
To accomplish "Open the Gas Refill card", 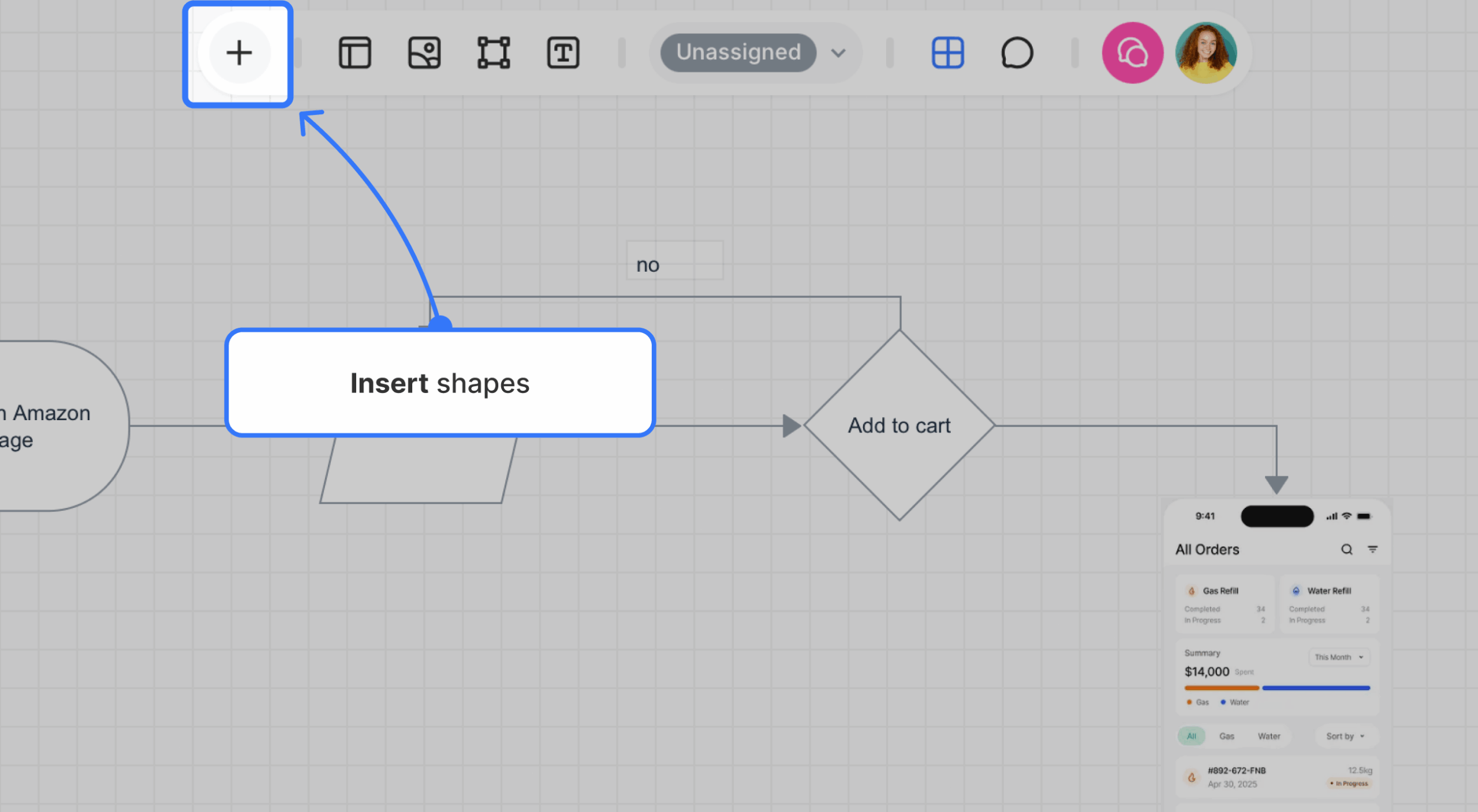I will 1225,604.
